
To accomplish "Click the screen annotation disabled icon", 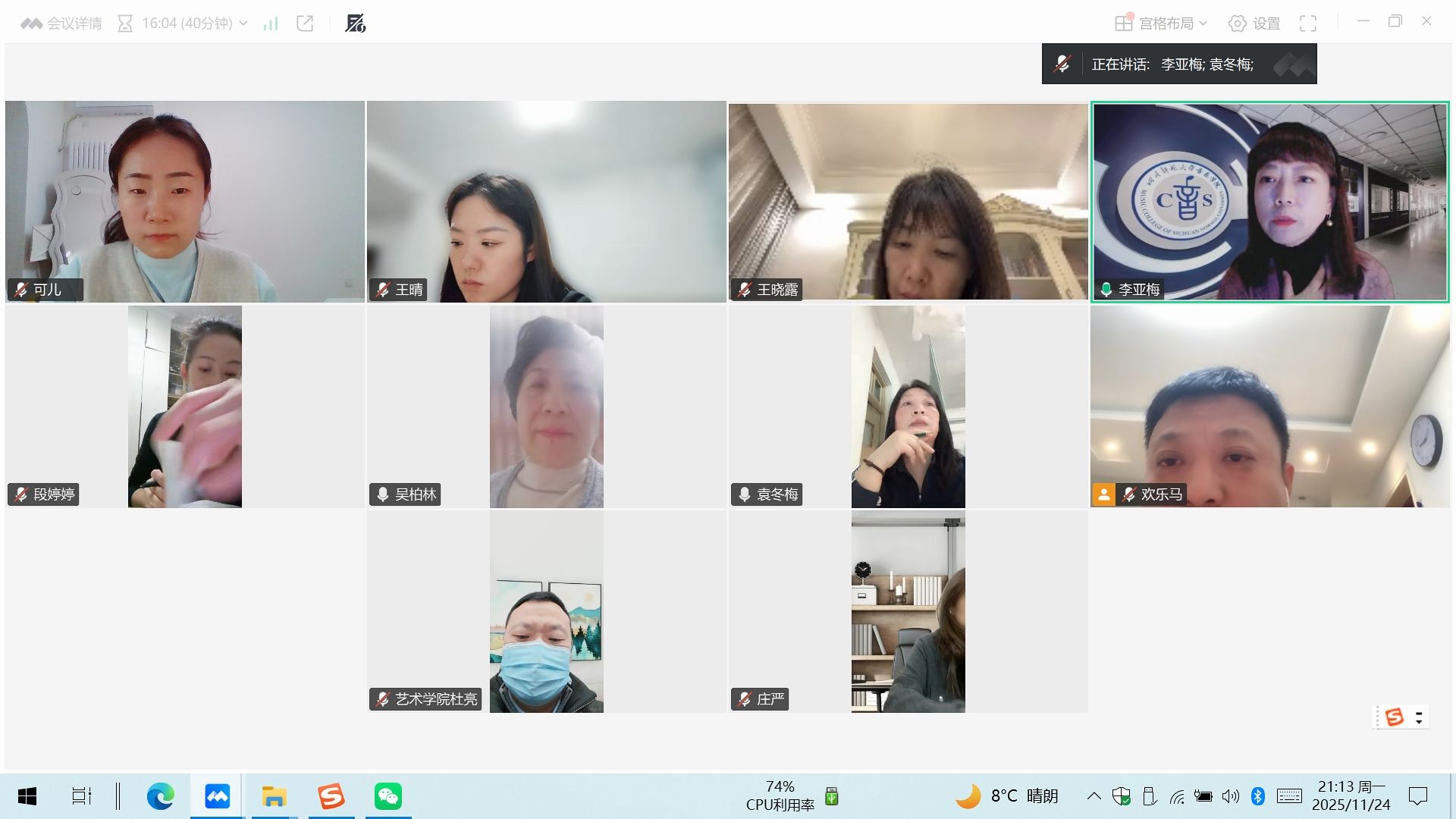I will pyautogui.click(x=355, y=24).
